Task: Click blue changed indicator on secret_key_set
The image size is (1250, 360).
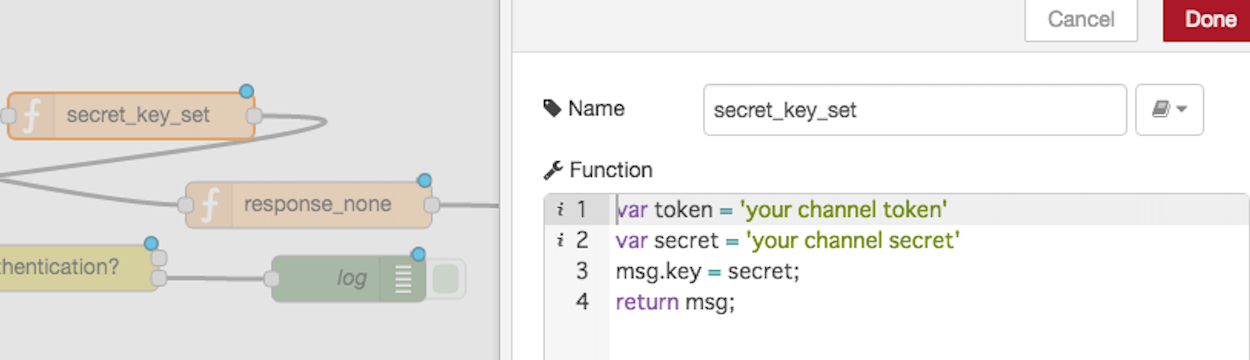Action: (246, 92)
